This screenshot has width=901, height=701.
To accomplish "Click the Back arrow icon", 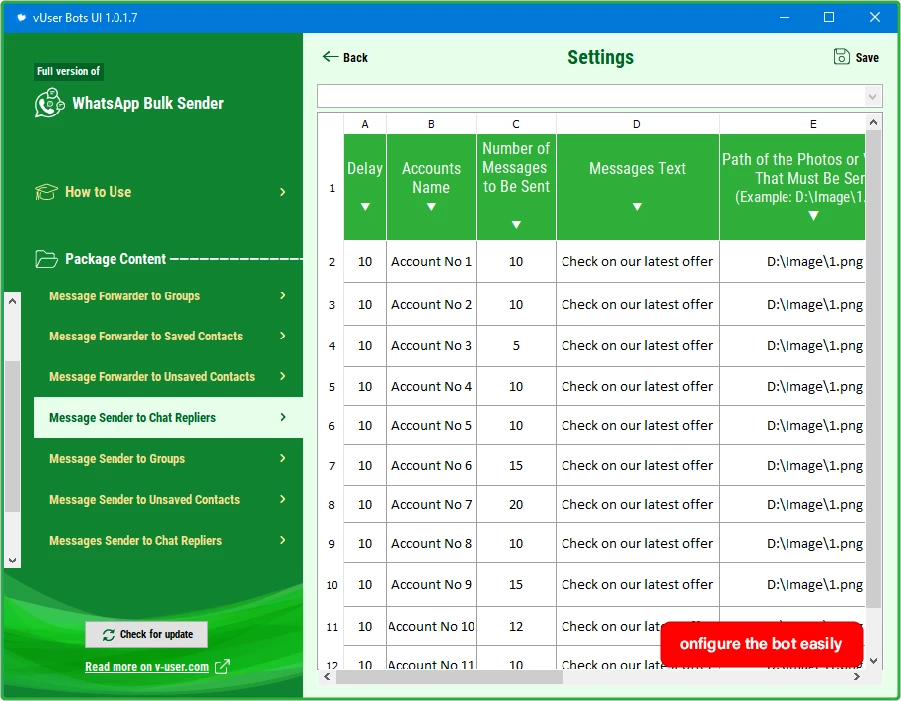I will pyautogui.click(x=330, y=56).
